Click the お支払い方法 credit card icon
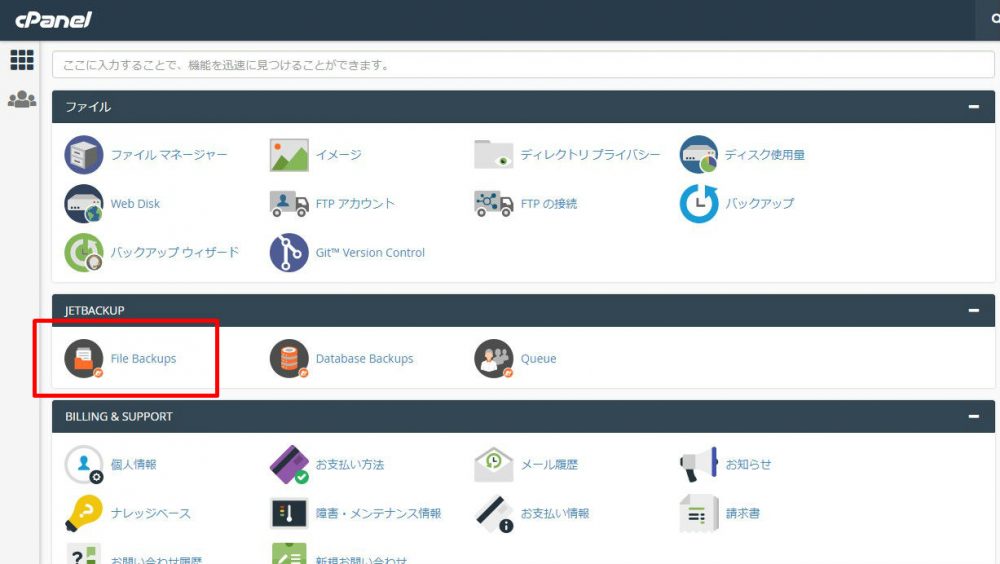 point(289,465)
